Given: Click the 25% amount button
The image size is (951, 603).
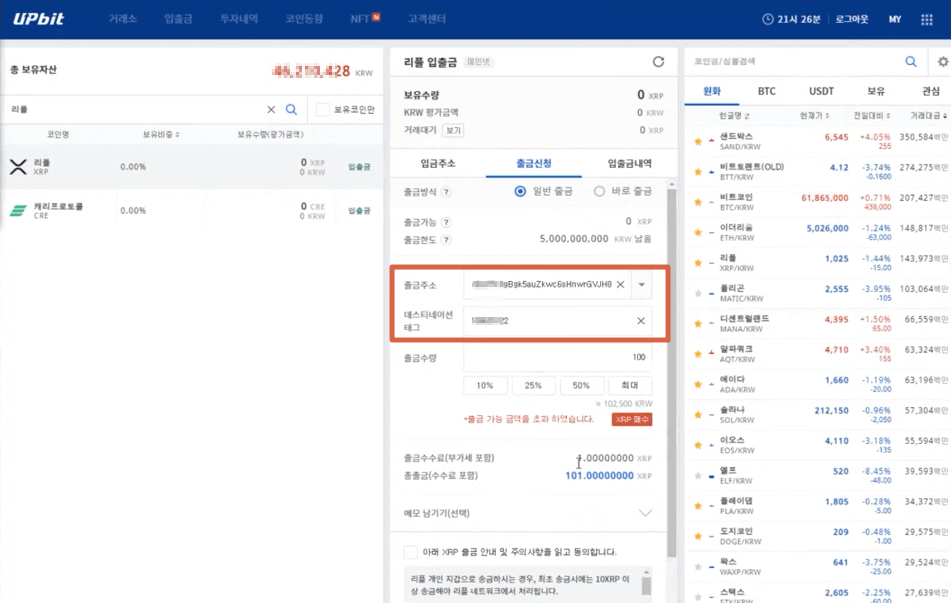Looking at the screenshot, I should click(x=533, y=385).
